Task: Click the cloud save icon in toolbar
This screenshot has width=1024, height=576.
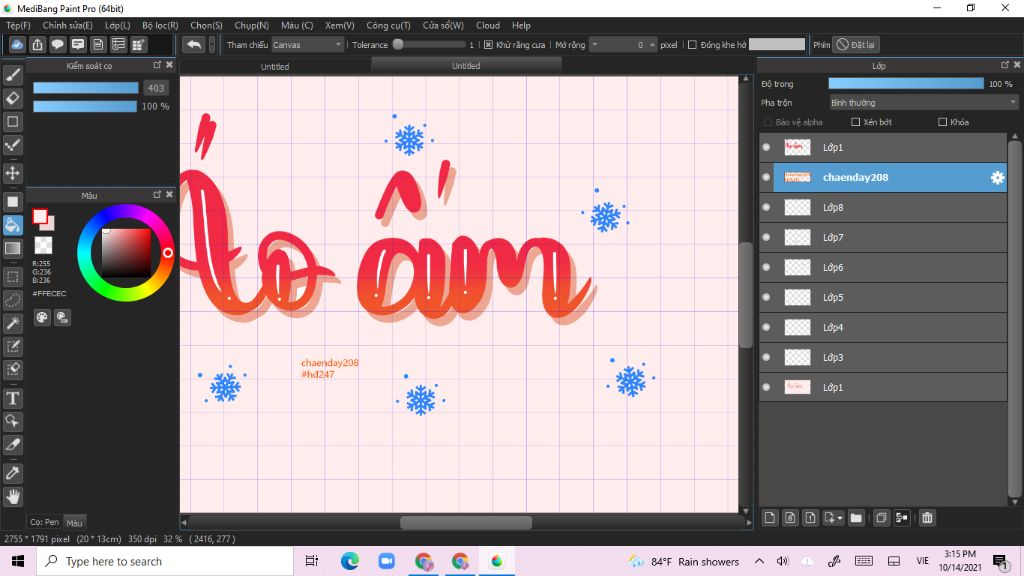Action: tap(17, 44)
